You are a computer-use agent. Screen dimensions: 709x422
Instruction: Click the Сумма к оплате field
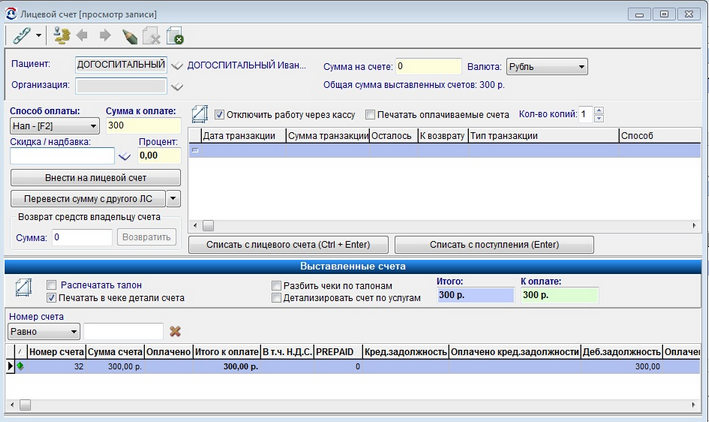point(143,126)
